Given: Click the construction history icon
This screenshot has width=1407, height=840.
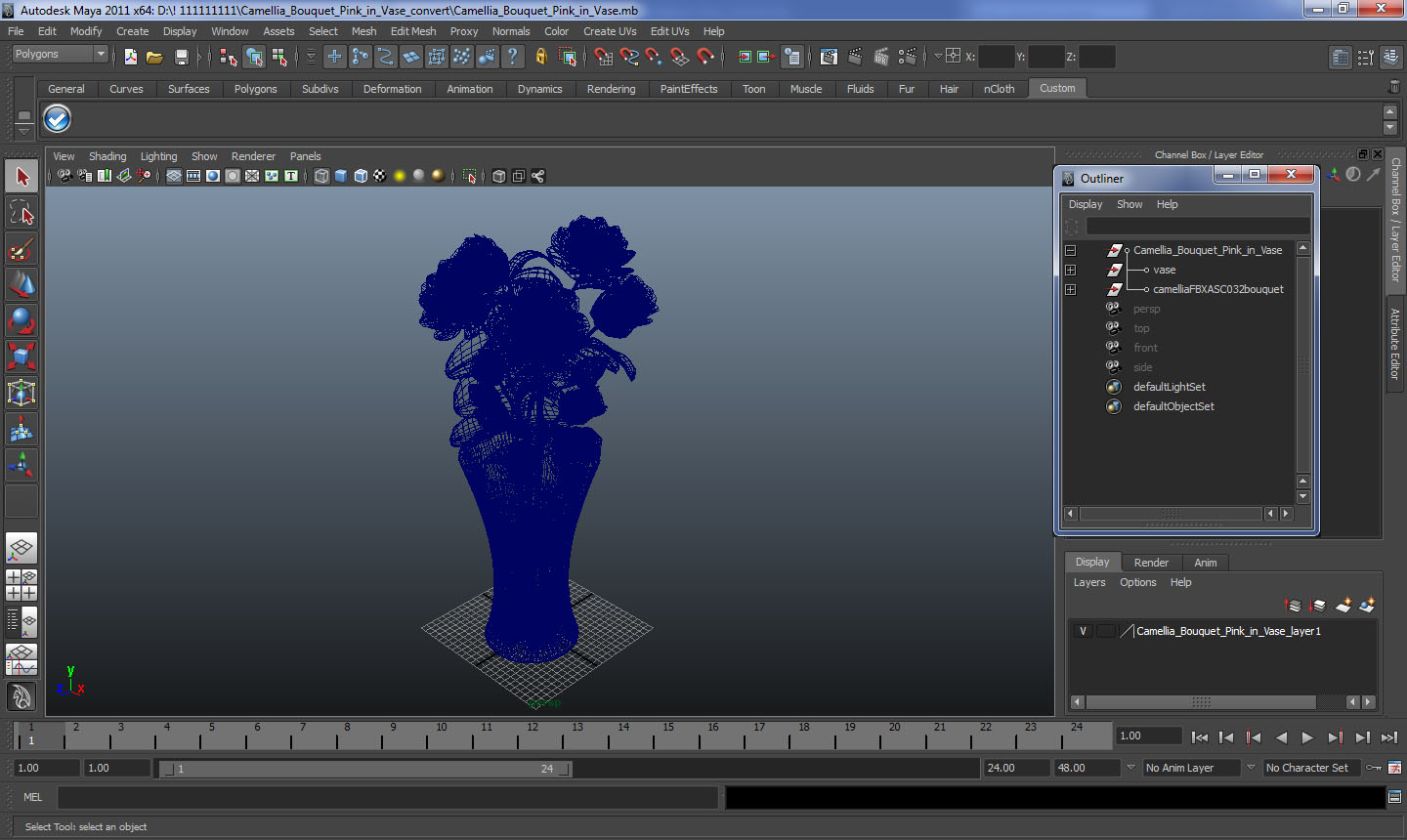Looking at the screenshot, I should click(792, 57).
